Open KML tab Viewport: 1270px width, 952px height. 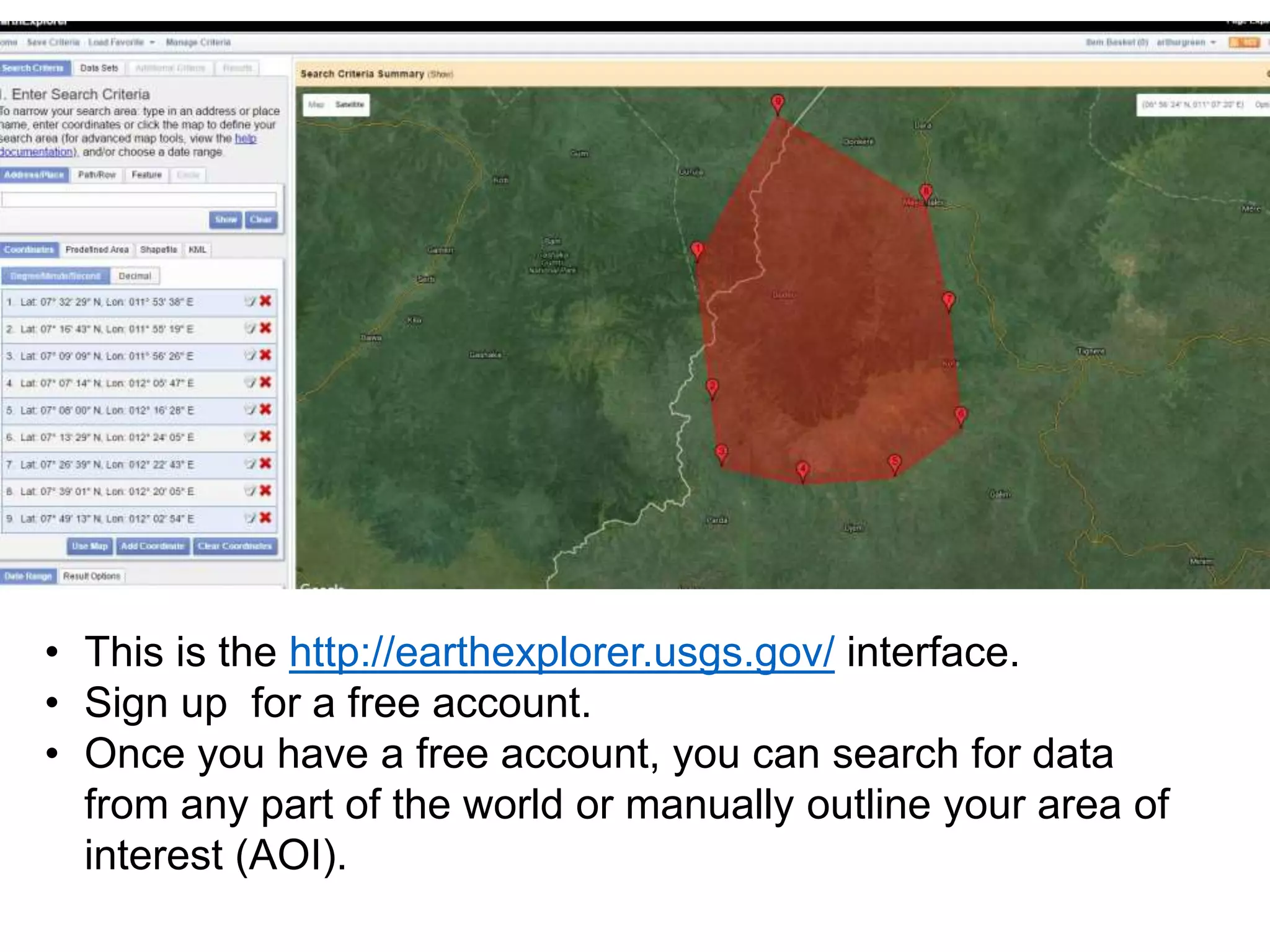(197, 250)
